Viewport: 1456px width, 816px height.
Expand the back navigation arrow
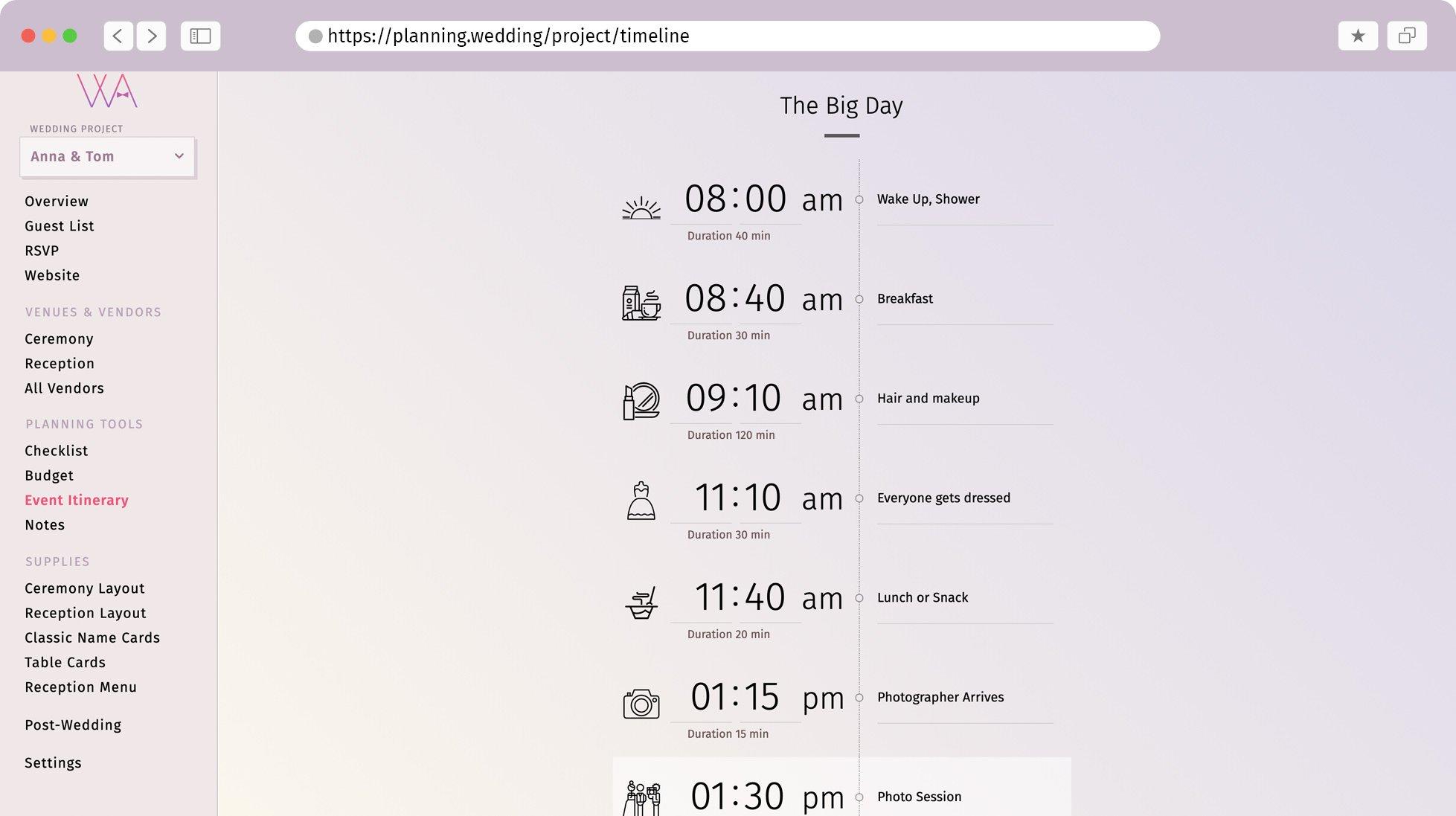(119, 36)
